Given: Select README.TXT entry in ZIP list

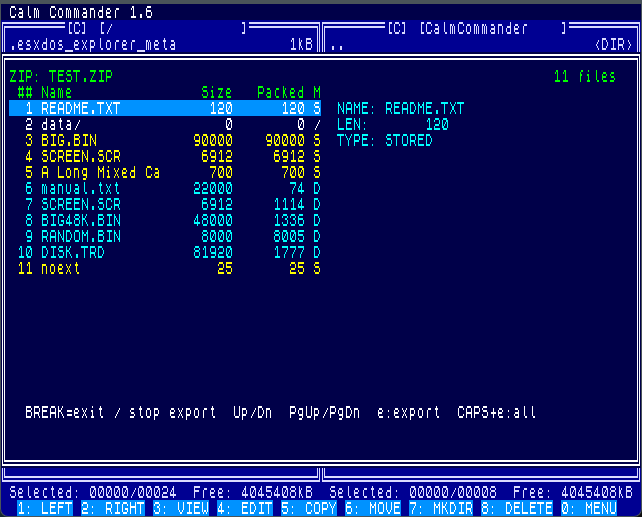Looking at the screenshot, I should tap(165, 108).
